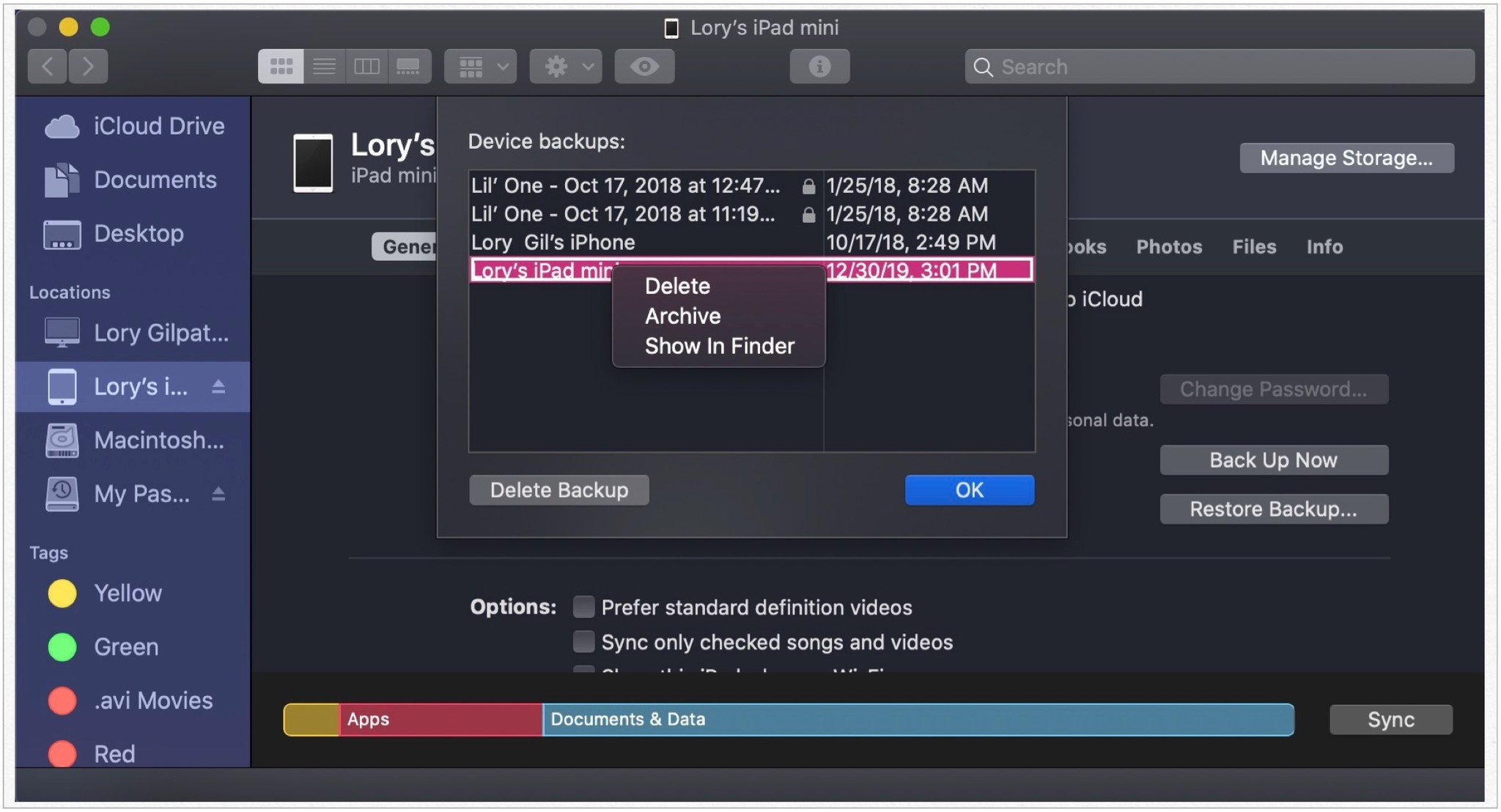Open the gear action menu
The image size is (1501, 812).
[x=566, y=67]
